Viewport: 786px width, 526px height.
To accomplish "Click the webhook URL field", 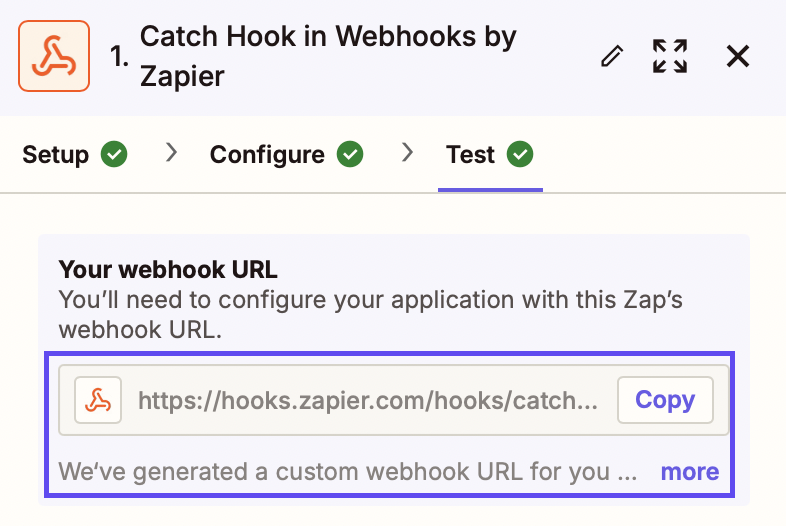I will click(394, 400).
